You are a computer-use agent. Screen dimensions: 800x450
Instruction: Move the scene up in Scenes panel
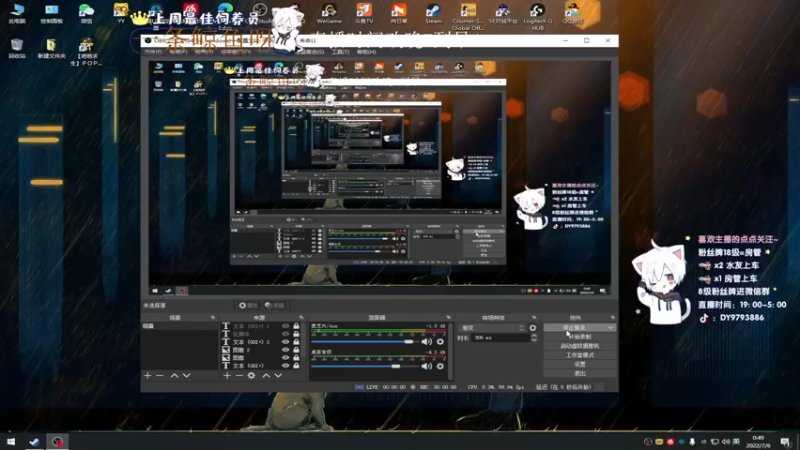tap(174, 376)
